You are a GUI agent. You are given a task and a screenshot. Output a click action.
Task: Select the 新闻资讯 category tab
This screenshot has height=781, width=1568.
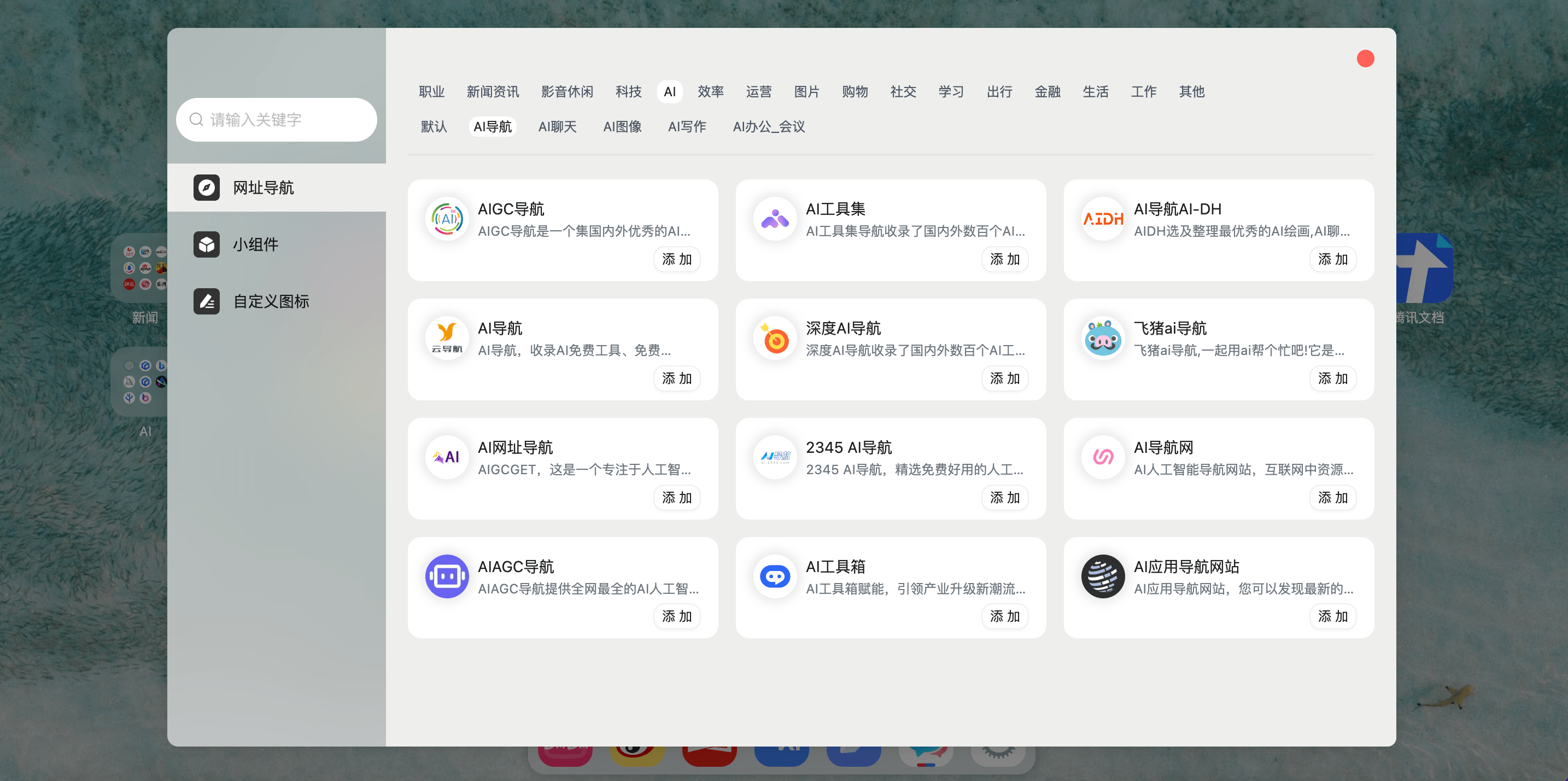tap(493, 91)
